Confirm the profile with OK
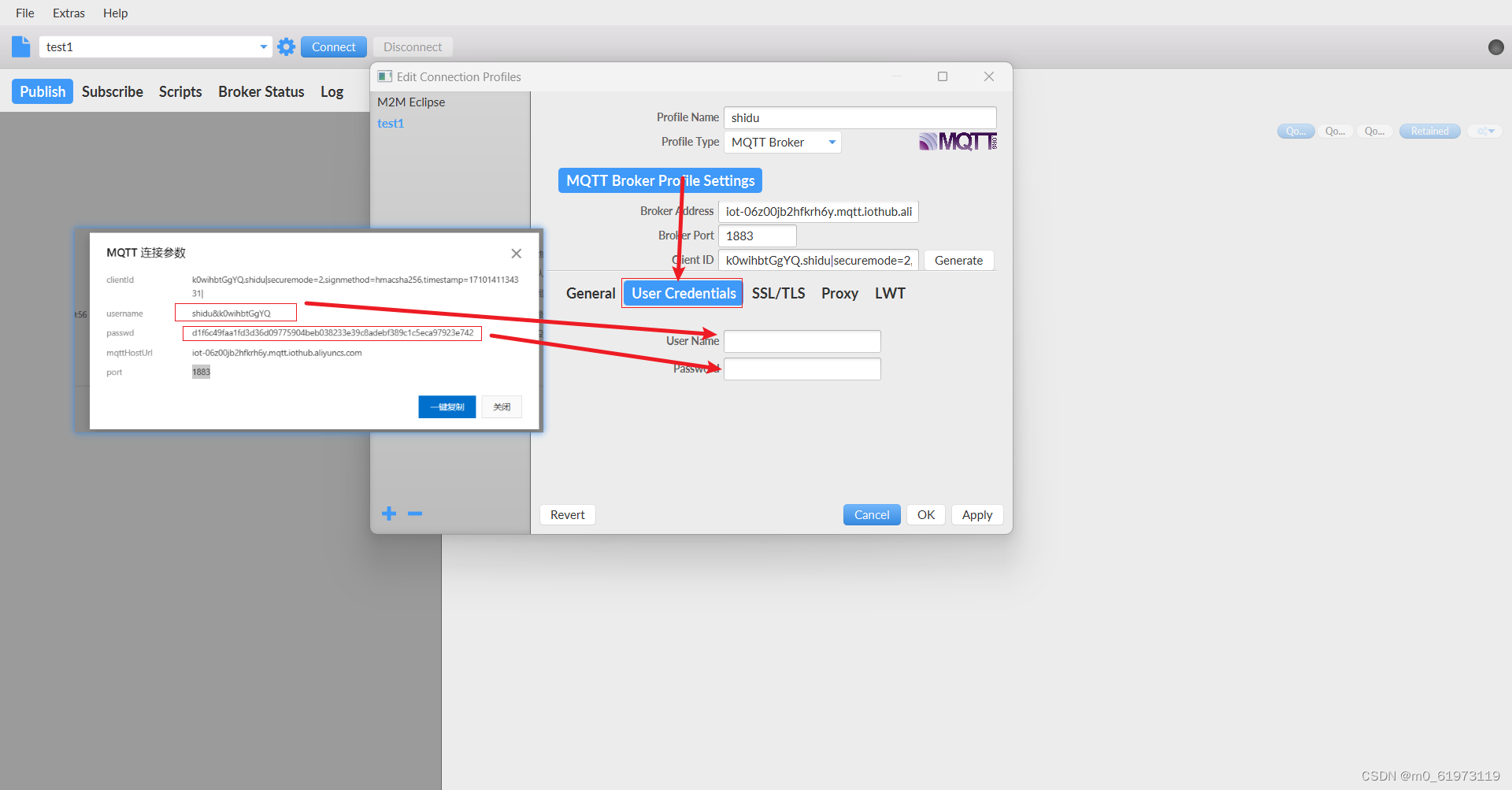 (926, 514)
